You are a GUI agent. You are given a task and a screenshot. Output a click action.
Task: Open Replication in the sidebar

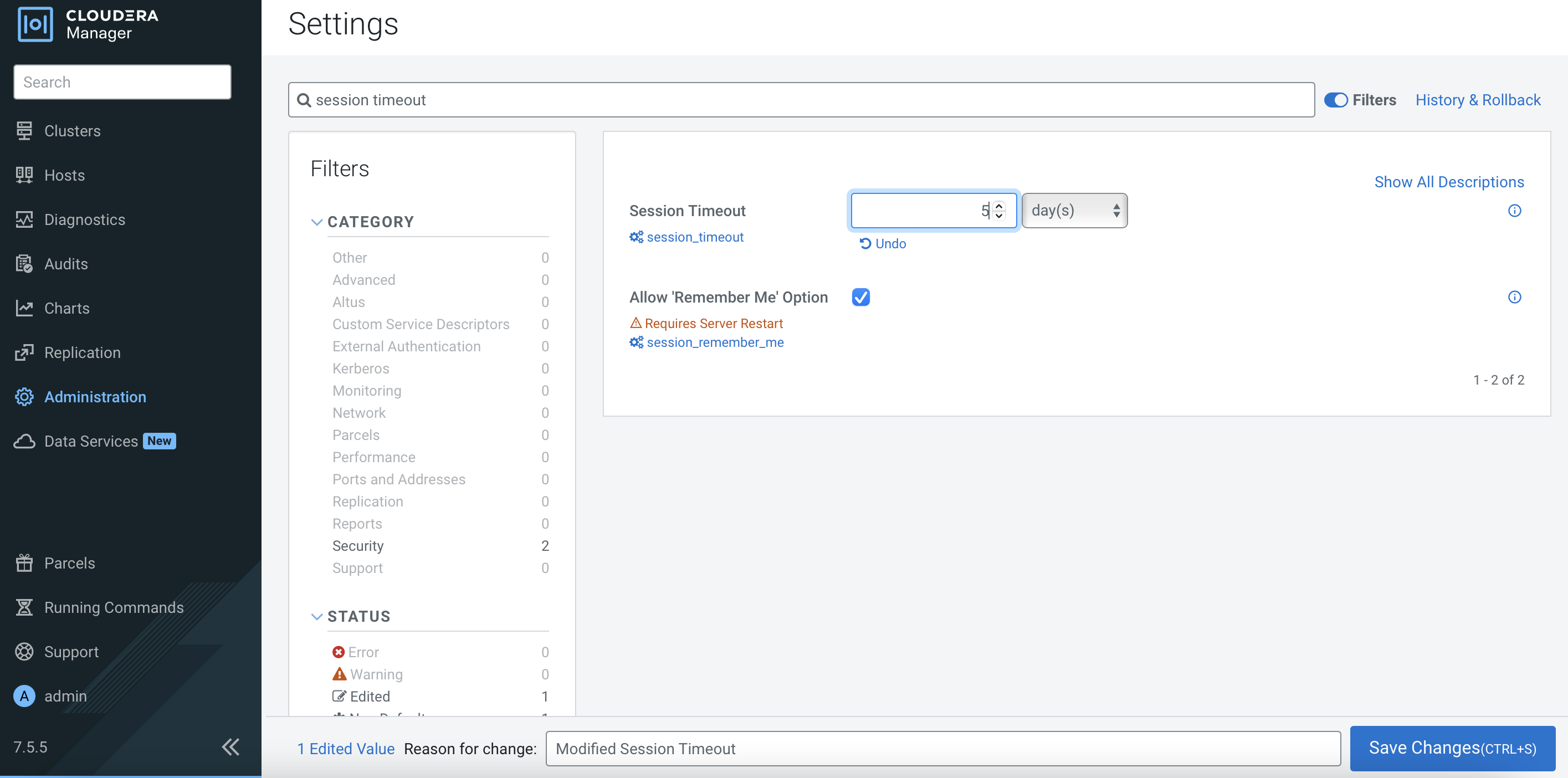[82, 352]
